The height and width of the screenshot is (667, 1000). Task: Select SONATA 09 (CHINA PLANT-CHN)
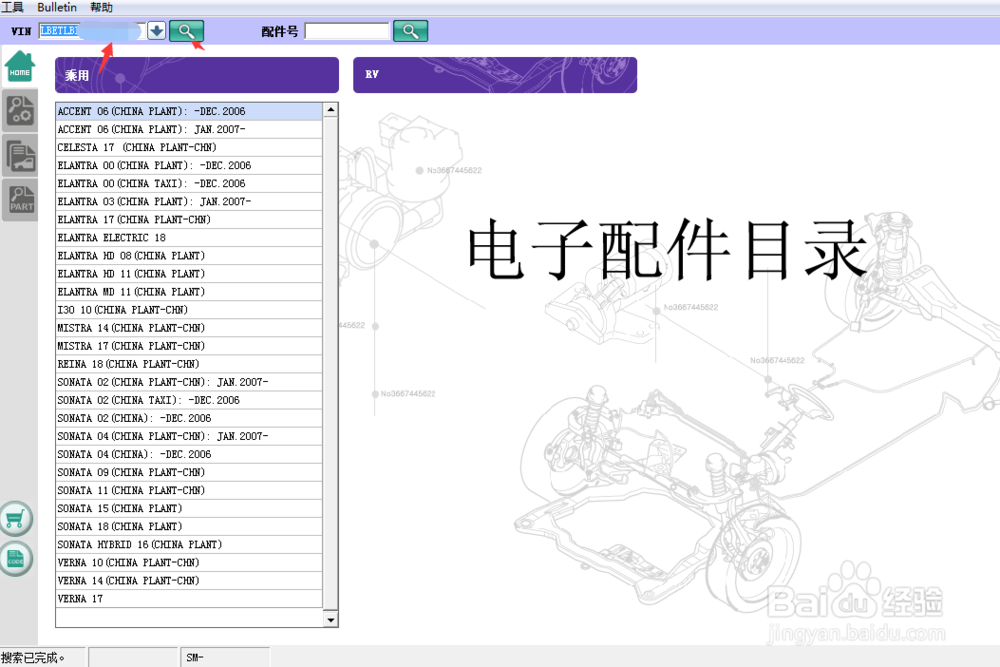point(189,473)
